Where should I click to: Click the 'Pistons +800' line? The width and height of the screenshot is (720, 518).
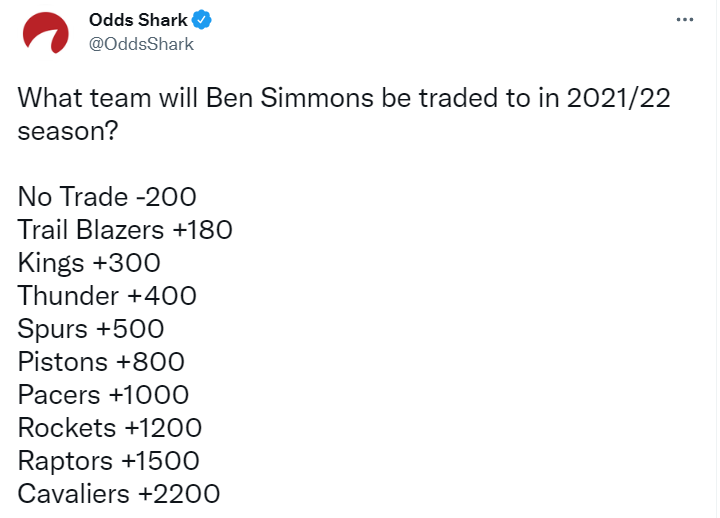101,362
